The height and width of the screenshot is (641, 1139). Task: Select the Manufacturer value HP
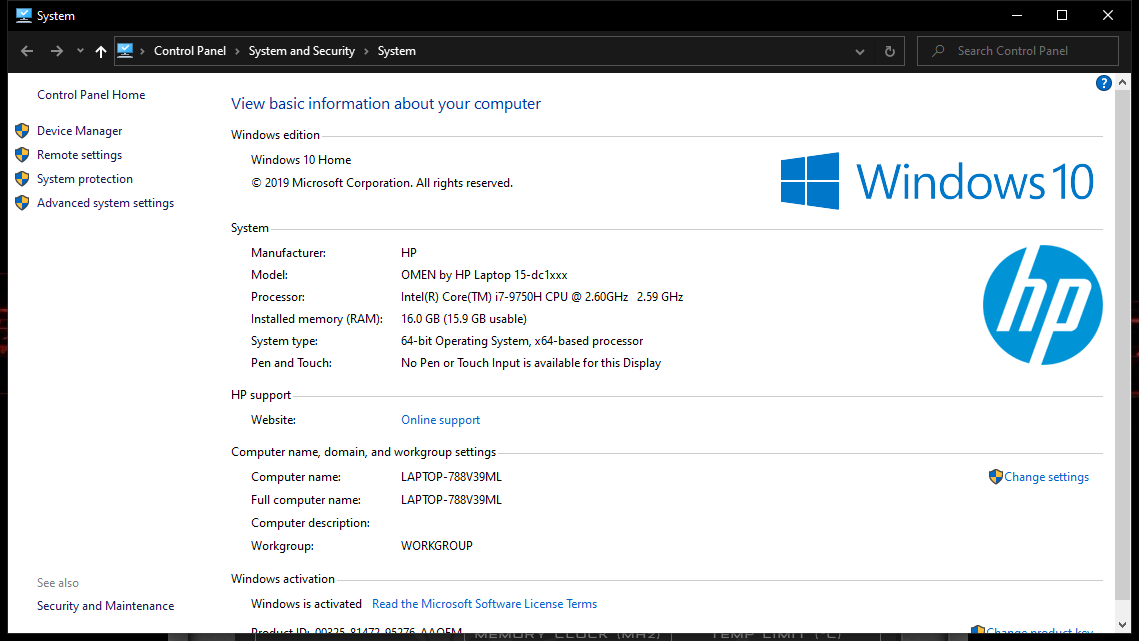pos(409,253)
